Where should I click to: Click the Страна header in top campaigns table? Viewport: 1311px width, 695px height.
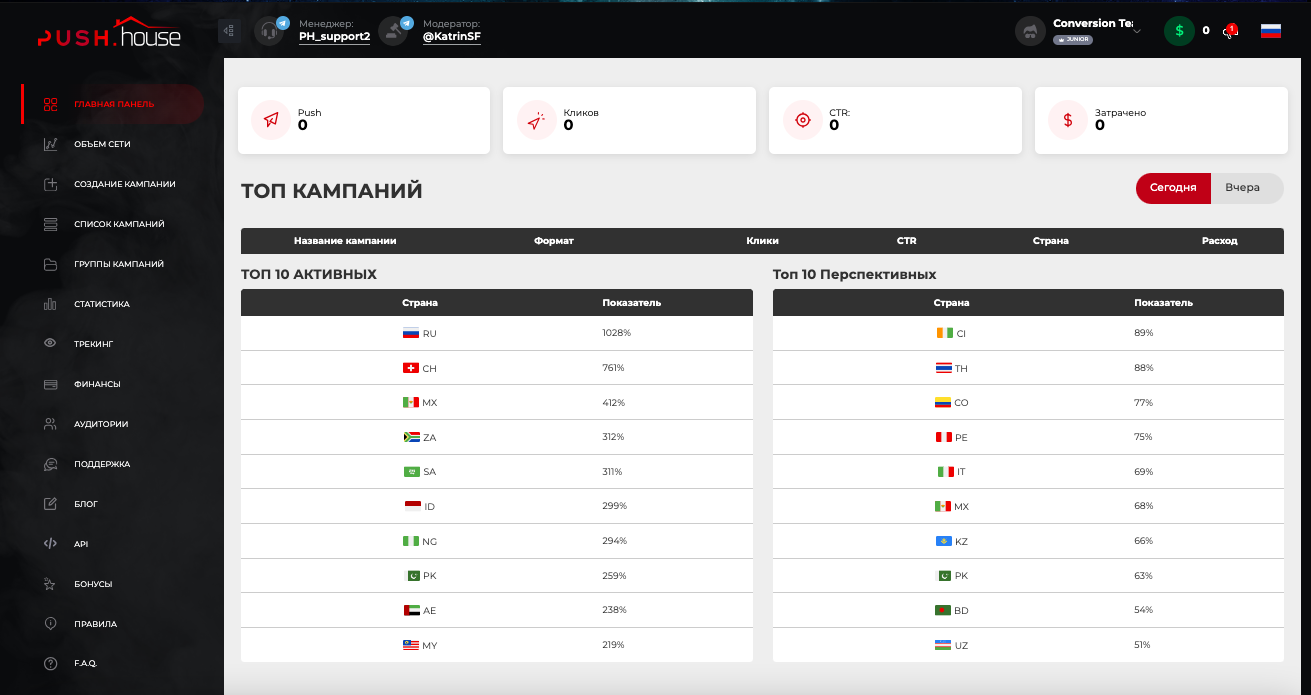pyautogui.click(x=1050, y=241)
